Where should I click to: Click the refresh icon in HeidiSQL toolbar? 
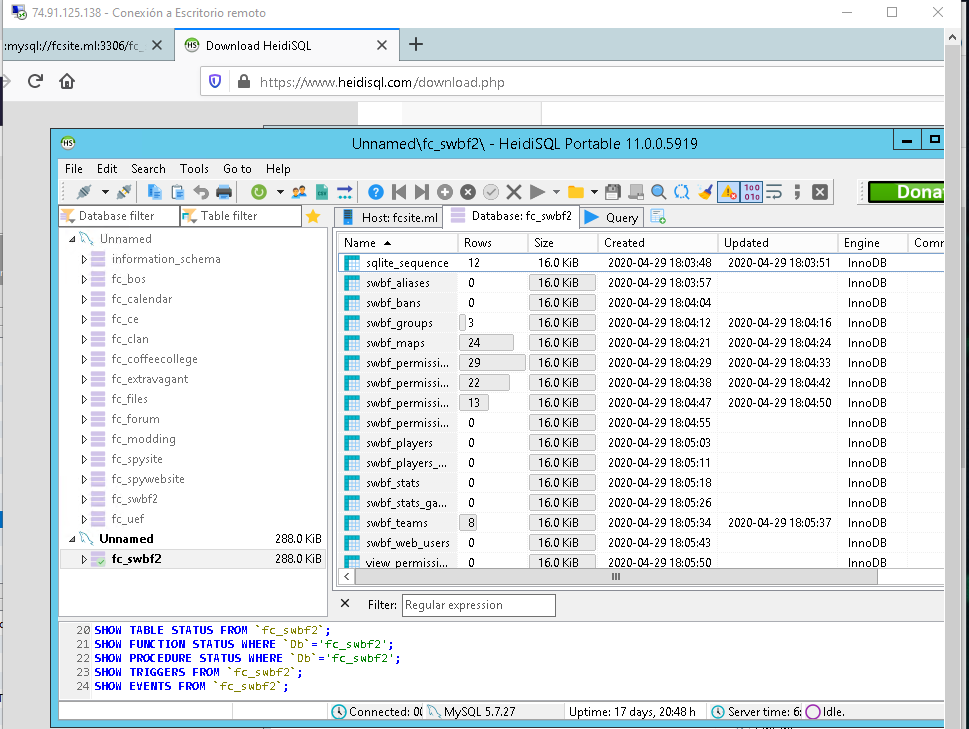pyautogui.click(x=259, y=192)
